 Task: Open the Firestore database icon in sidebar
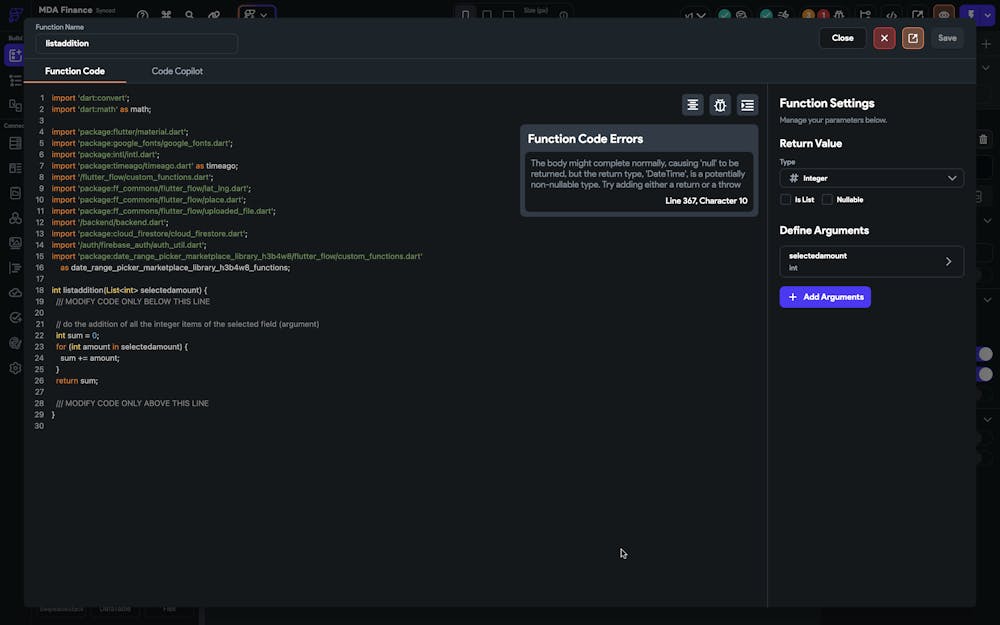(15, 143)
